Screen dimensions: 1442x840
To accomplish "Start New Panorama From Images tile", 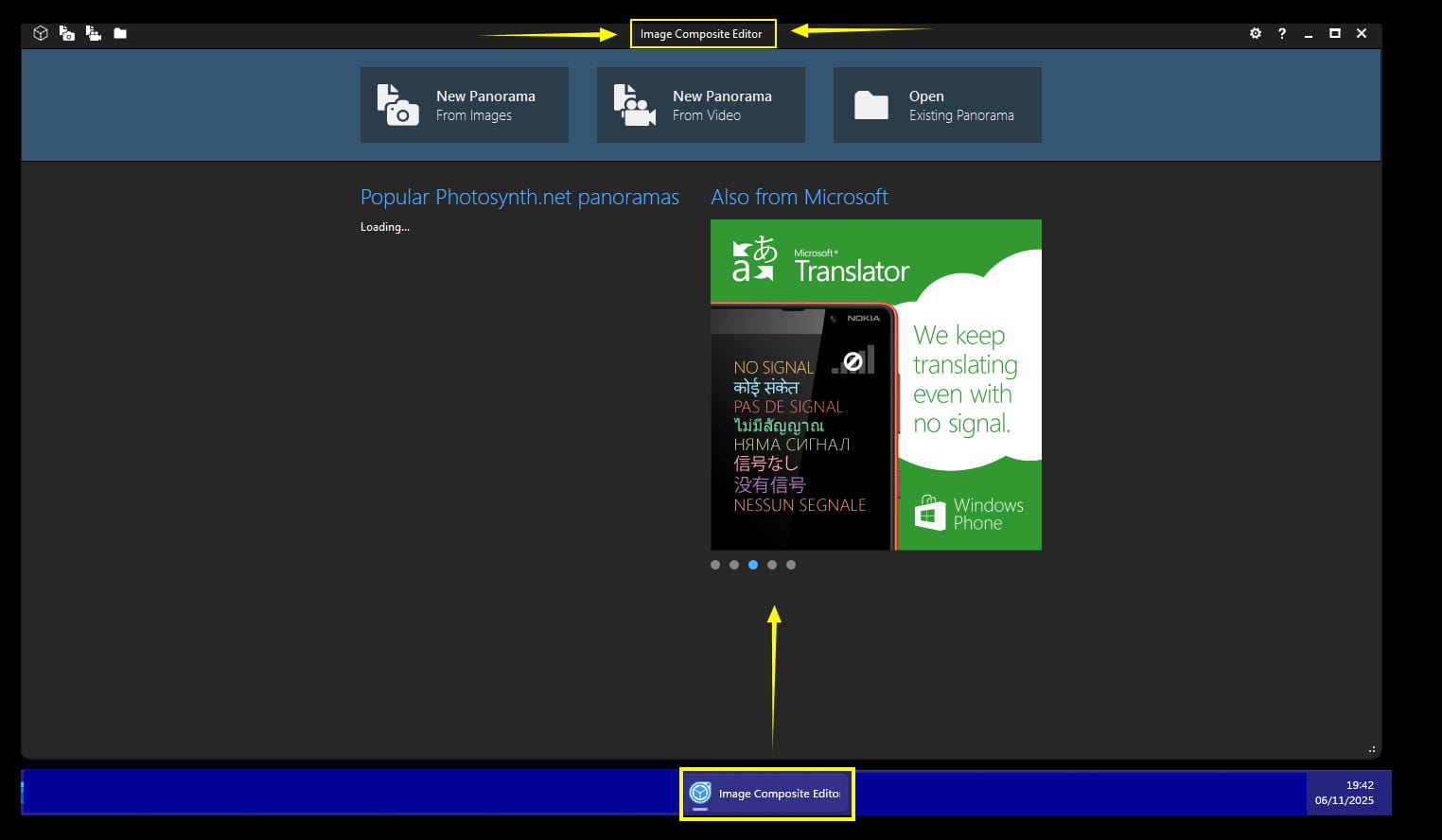I will point(464,105).
